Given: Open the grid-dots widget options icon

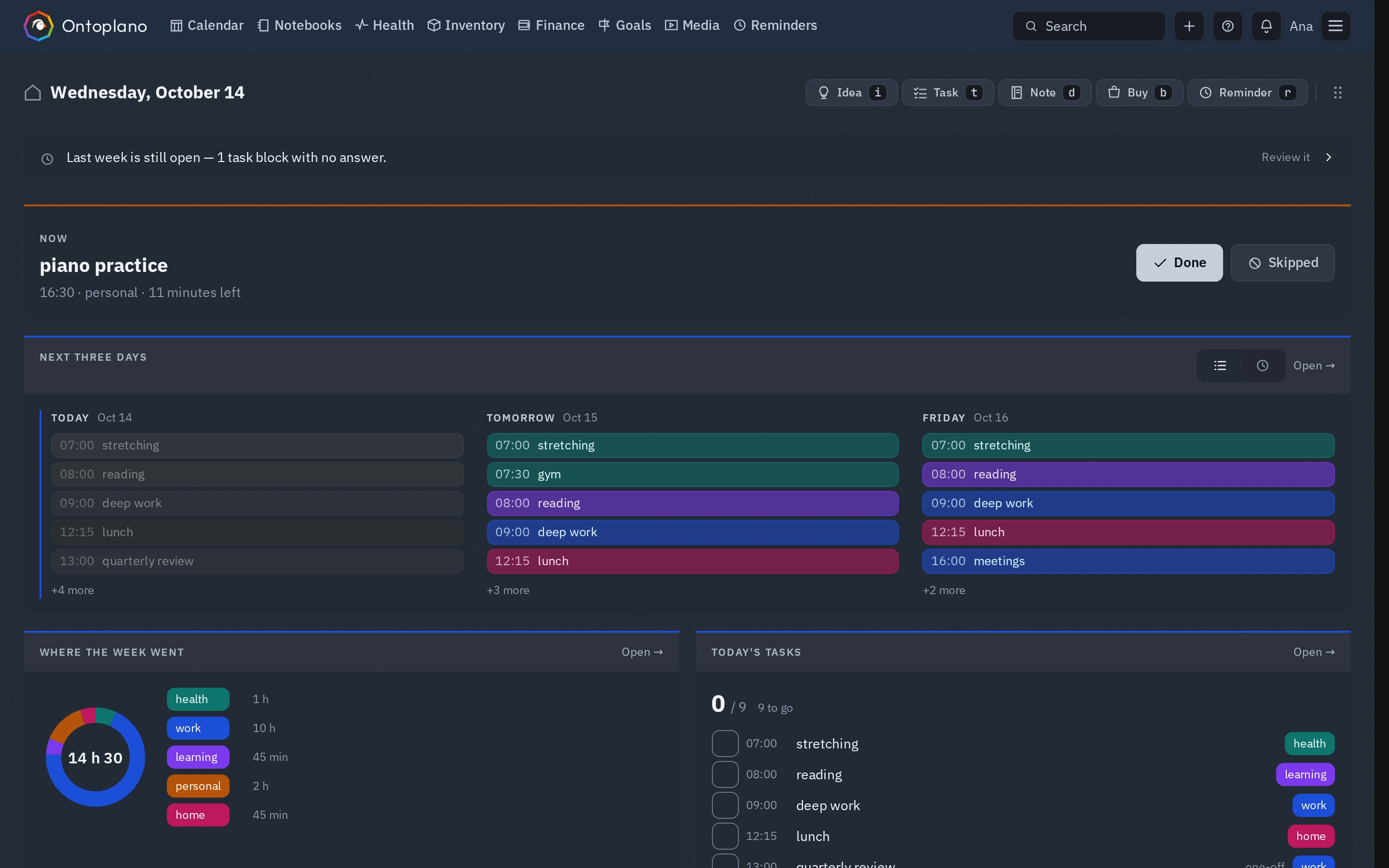Looking at the screenshot, I should [x=1337, y=93].
